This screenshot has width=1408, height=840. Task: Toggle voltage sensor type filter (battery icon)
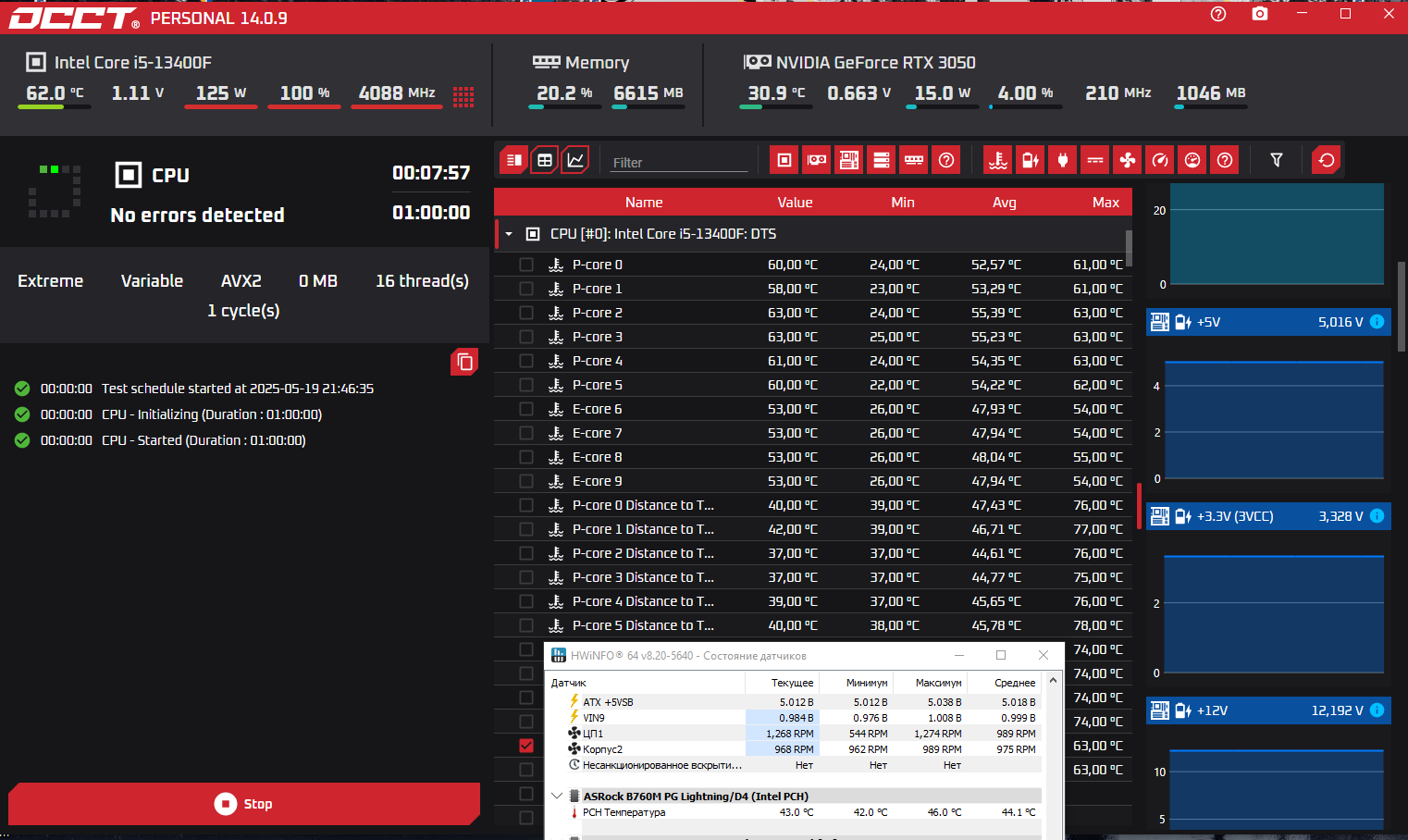tap(1031, 160)
